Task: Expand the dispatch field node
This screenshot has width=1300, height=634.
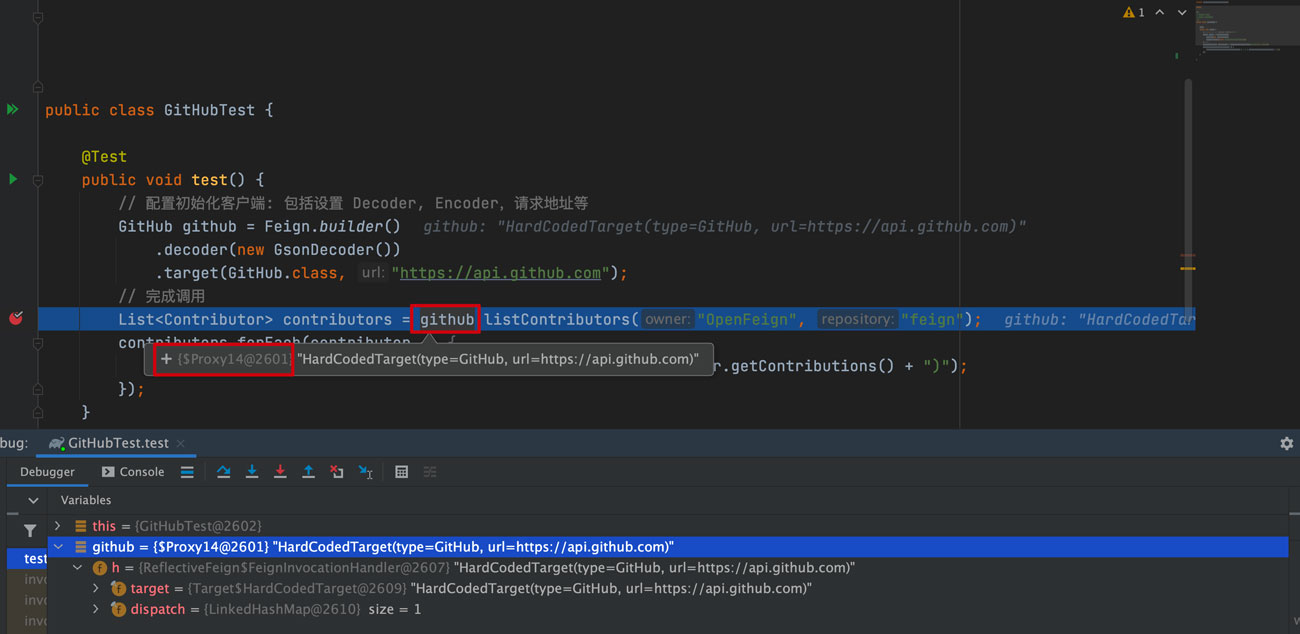Action: 96,609
